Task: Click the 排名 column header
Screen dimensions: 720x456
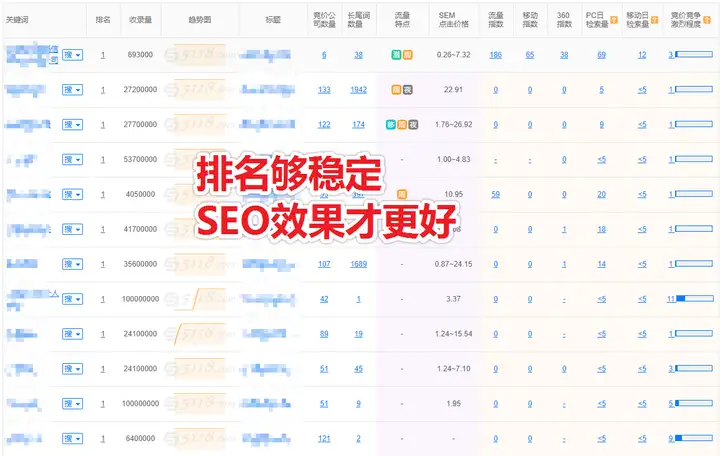Action: 103,20
